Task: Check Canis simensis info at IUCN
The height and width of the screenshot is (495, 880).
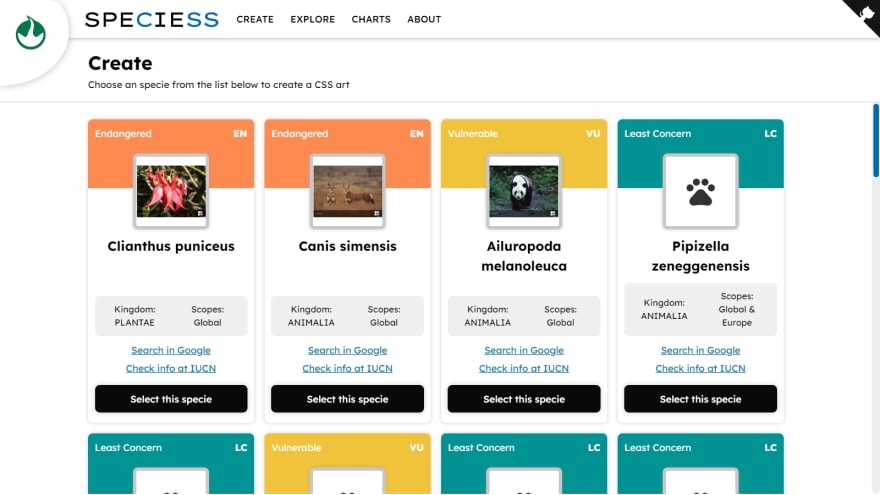Action: coord(347,368)
